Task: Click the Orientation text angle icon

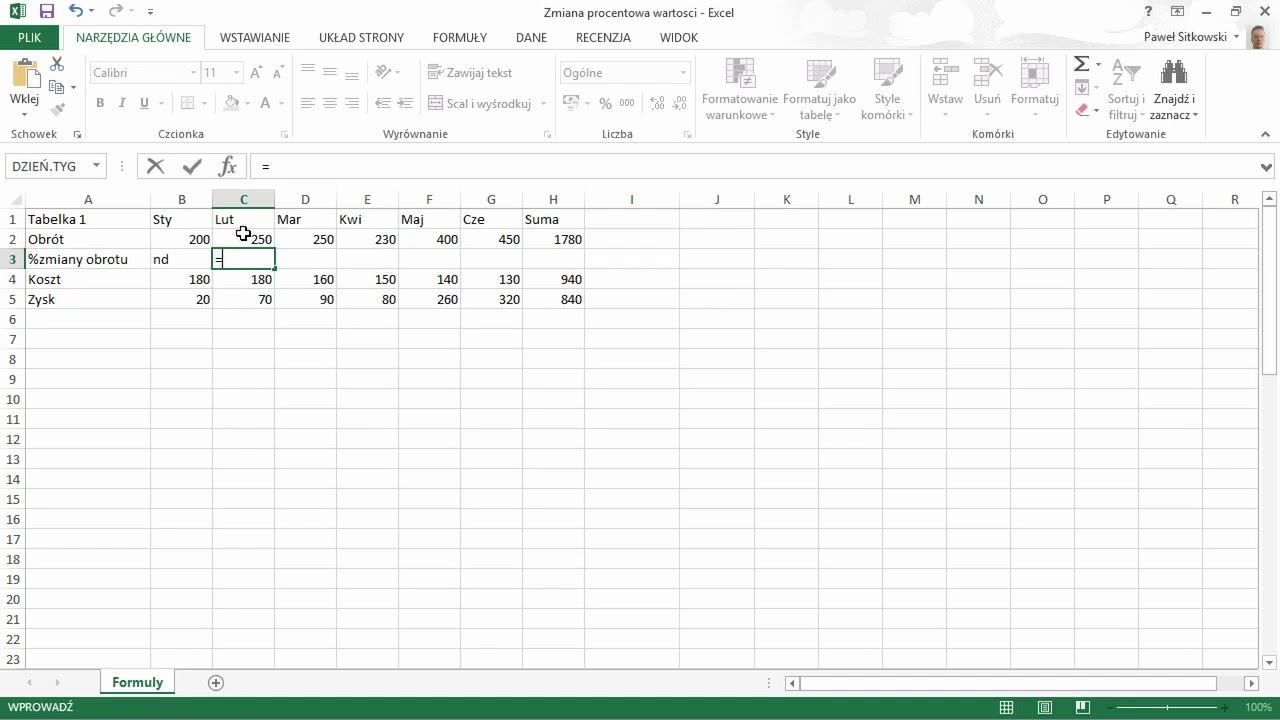Action: coord(383,72)
